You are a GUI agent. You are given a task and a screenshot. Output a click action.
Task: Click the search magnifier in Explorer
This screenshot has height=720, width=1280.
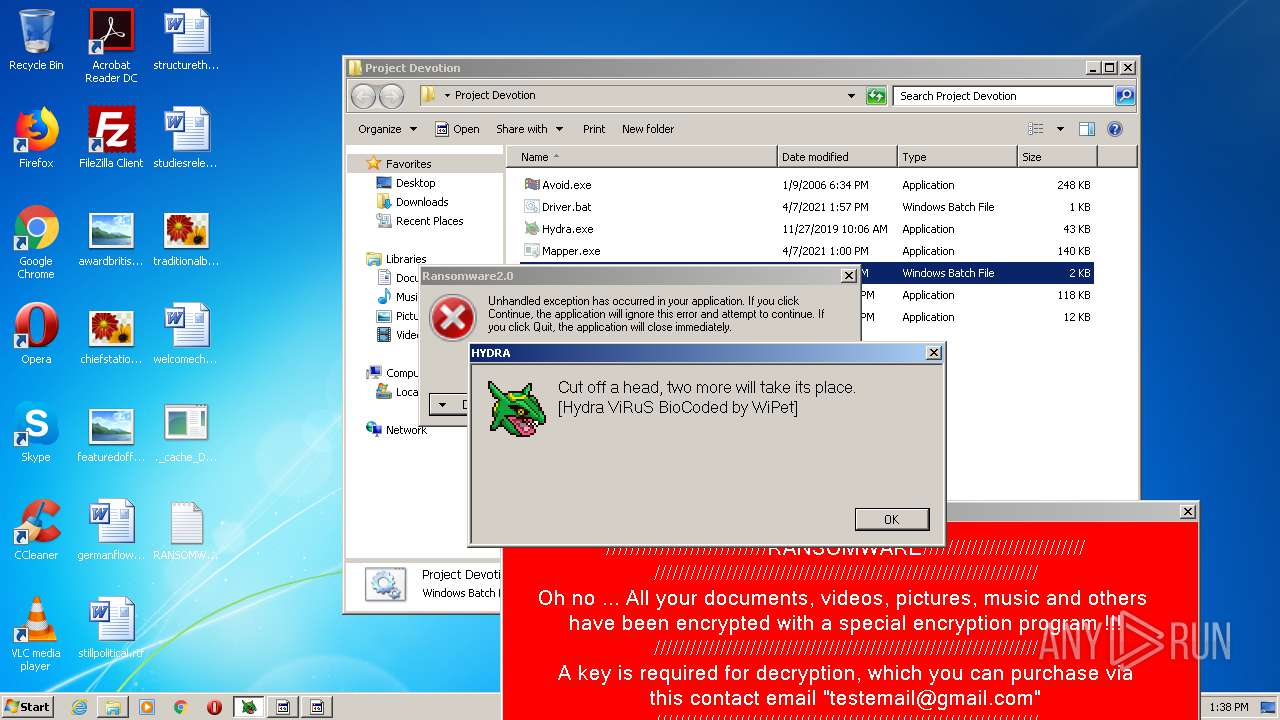click(x=1125, y=96)
